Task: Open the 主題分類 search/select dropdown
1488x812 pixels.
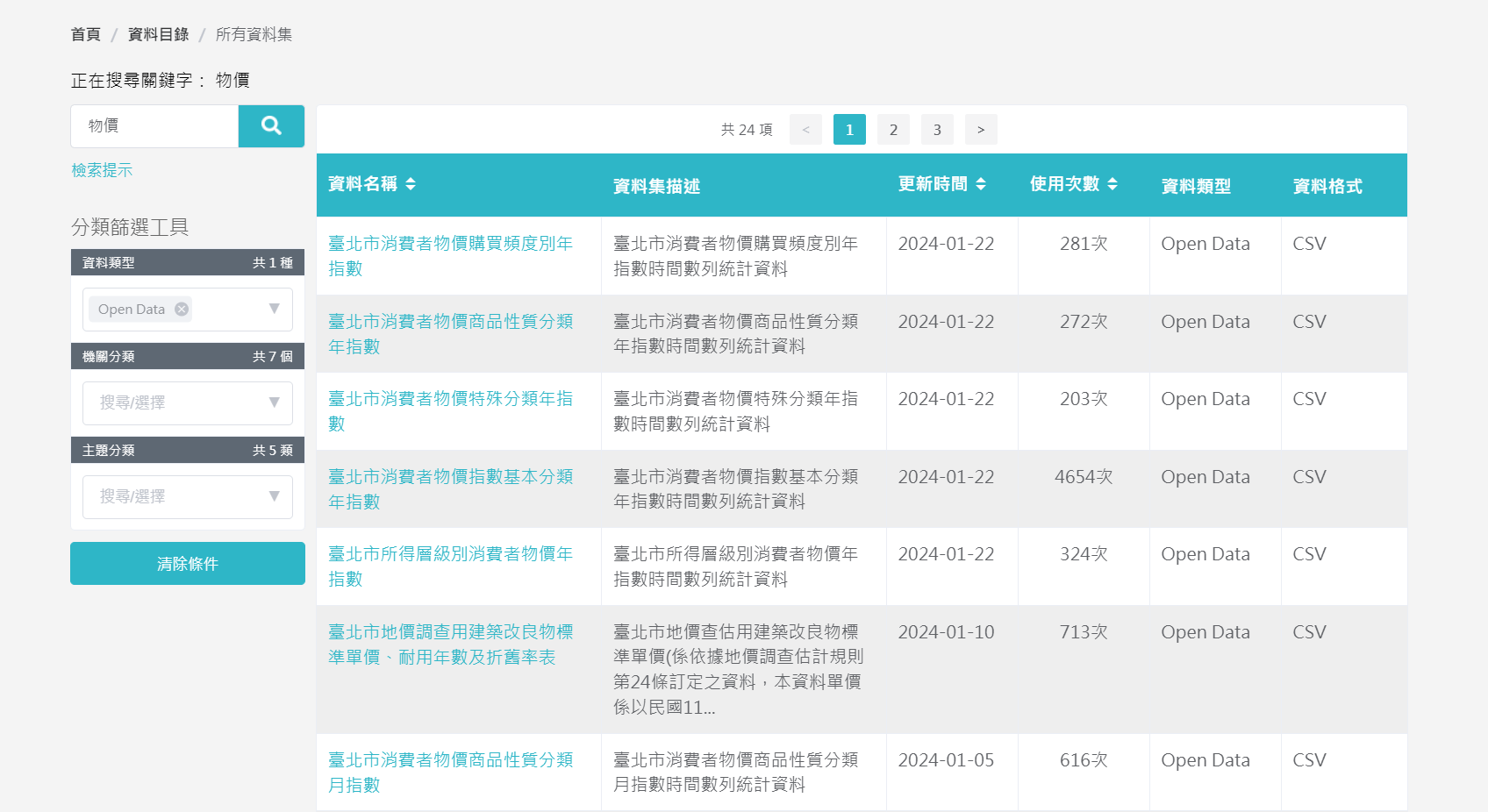Action: pos(188,496)
